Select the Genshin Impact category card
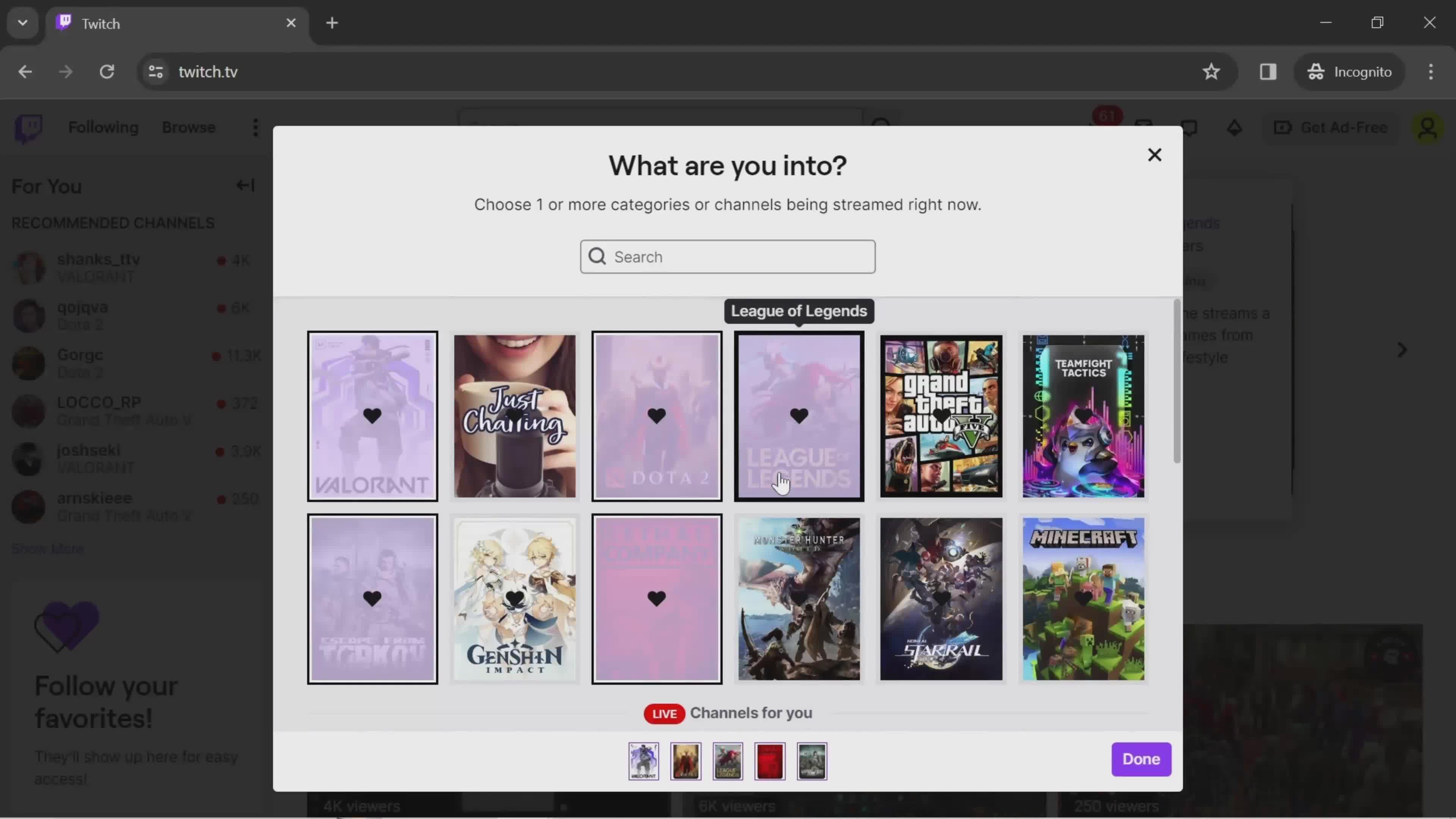Image resolution: width=1456 pixels, height=819 pixels. point(515,599)
